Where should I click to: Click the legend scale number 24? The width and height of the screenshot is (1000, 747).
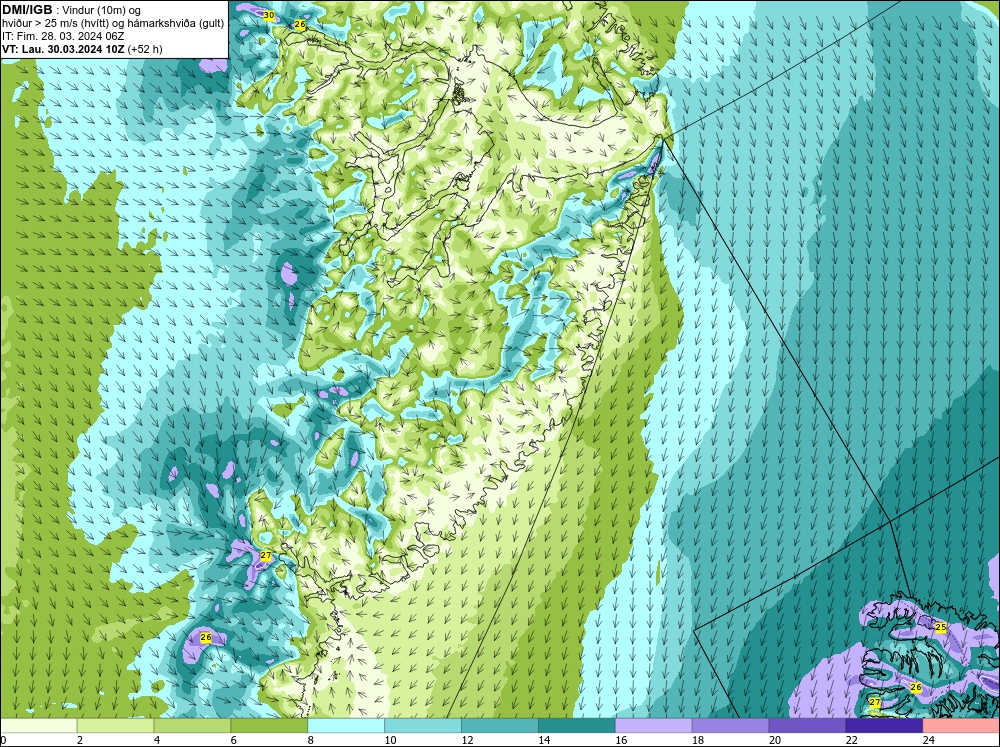coord(929,740)
